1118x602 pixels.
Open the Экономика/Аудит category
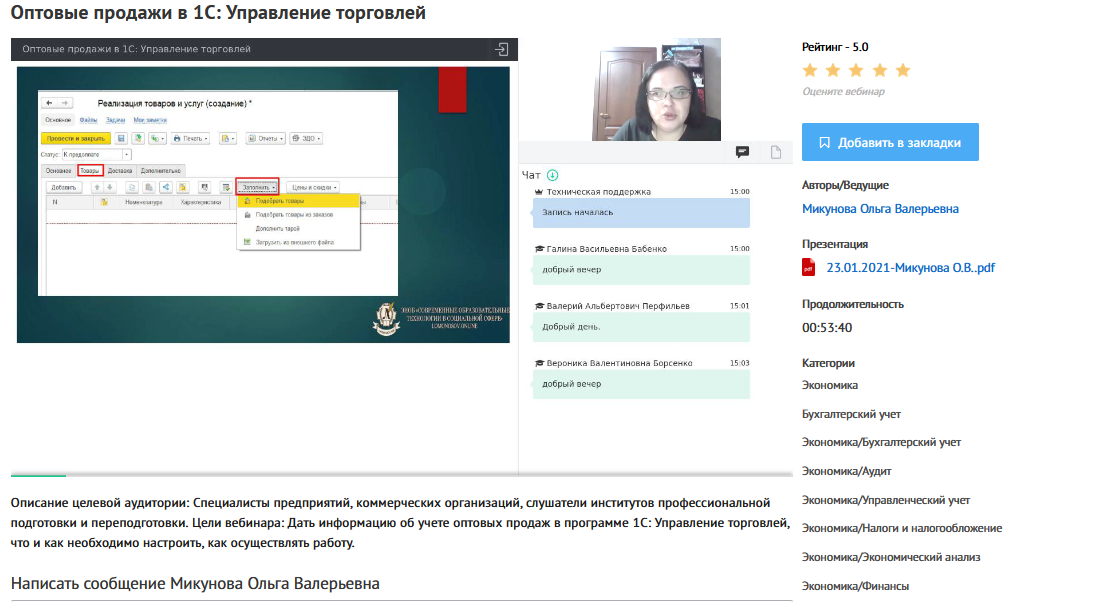846,471
